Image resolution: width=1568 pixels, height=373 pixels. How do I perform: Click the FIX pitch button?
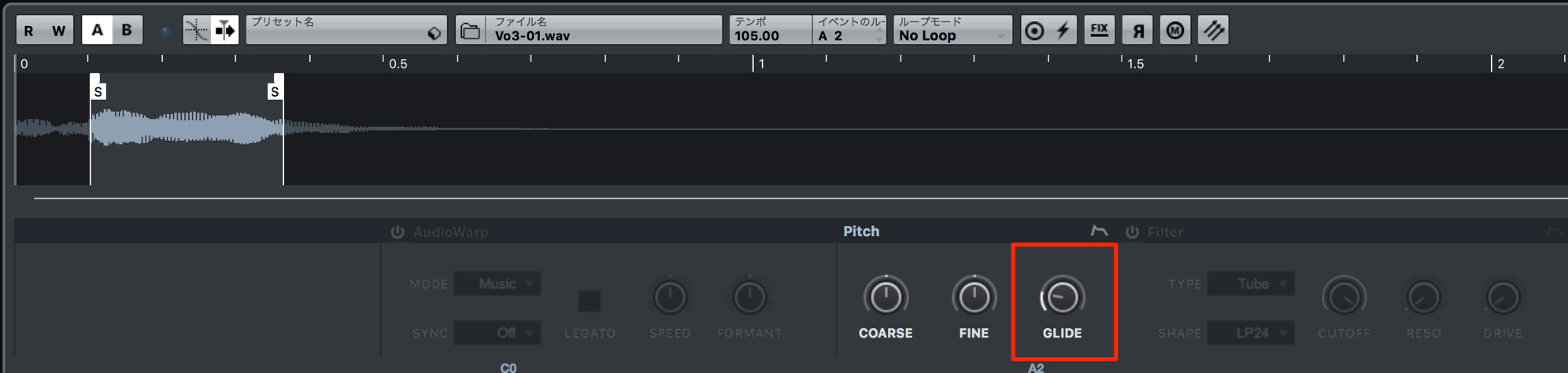point(1099,31)
